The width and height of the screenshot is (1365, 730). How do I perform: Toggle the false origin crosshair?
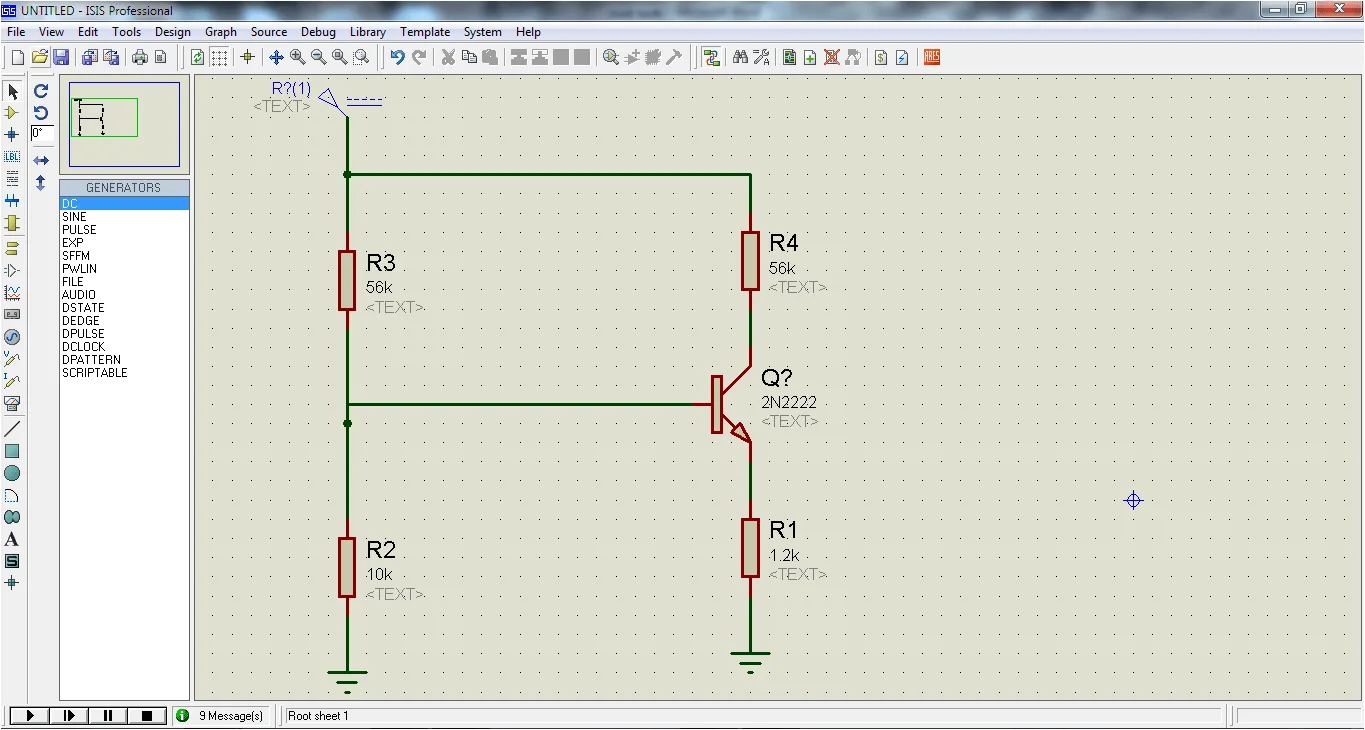click(x=248, y=58)
